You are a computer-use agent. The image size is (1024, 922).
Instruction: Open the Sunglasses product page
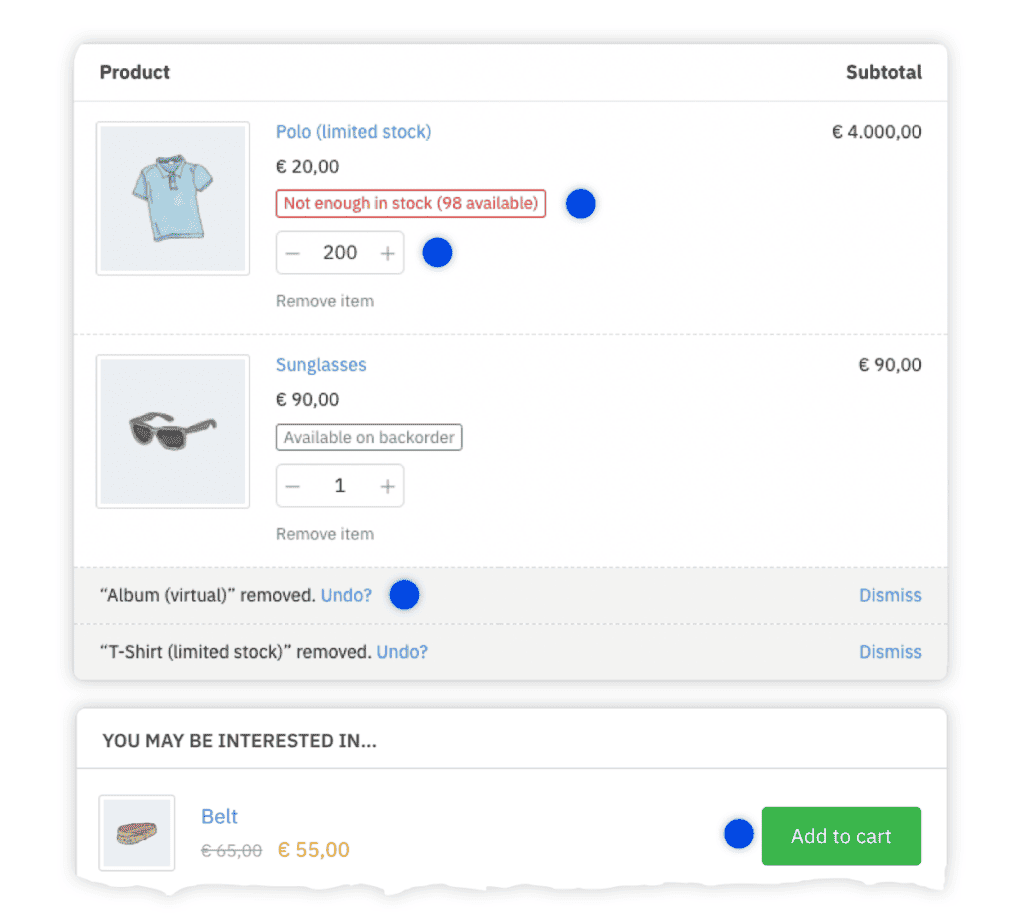pyautogui.click(x=320, y=364)
